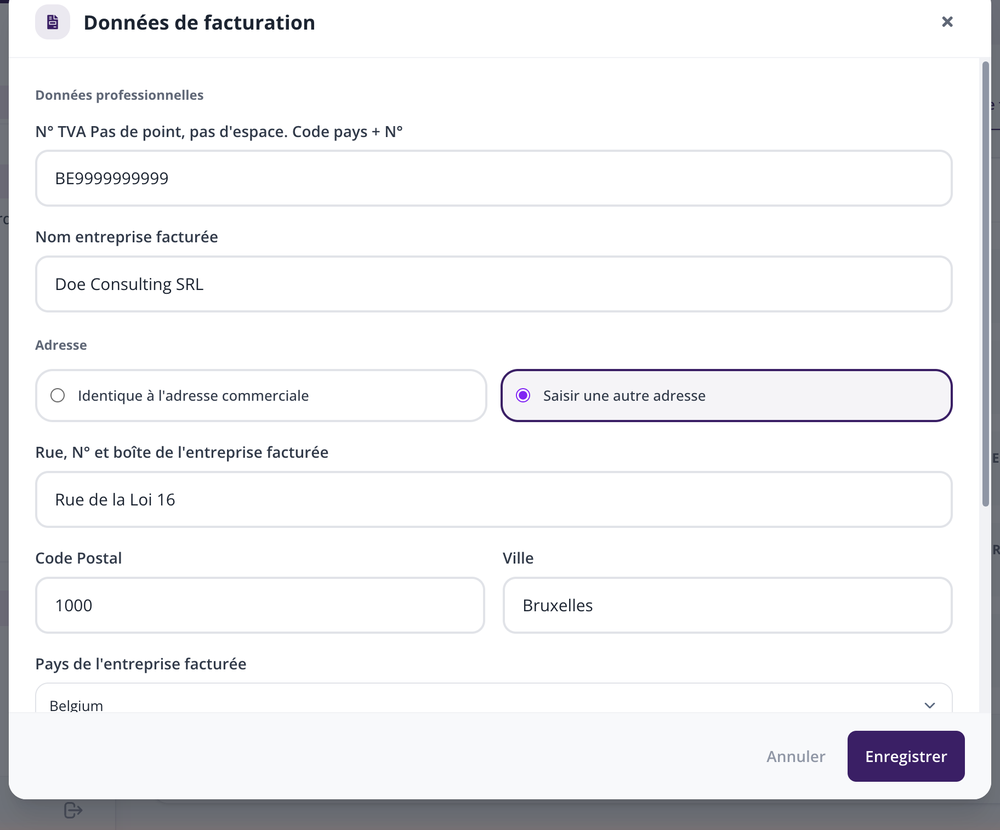This screenshot has height=830, width=1000.
Task: Click the Données professionnelles section label
Action: coord(119,95)
